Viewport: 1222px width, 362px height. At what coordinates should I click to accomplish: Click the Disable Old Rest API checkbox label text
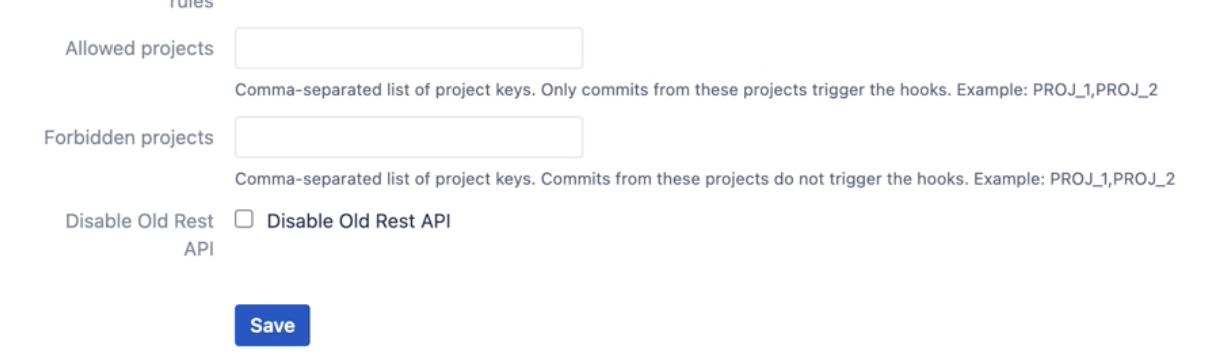click(x=358, y=221)
